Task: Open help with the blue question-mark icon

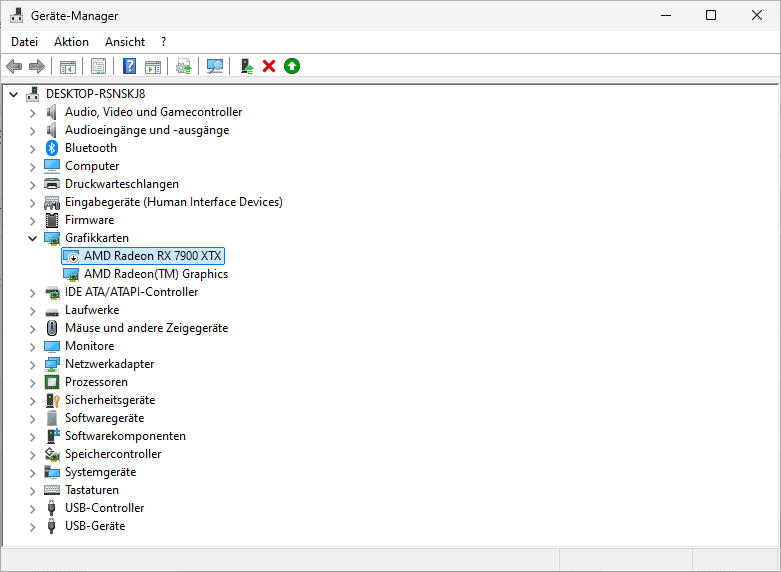Action: point(130,66)
